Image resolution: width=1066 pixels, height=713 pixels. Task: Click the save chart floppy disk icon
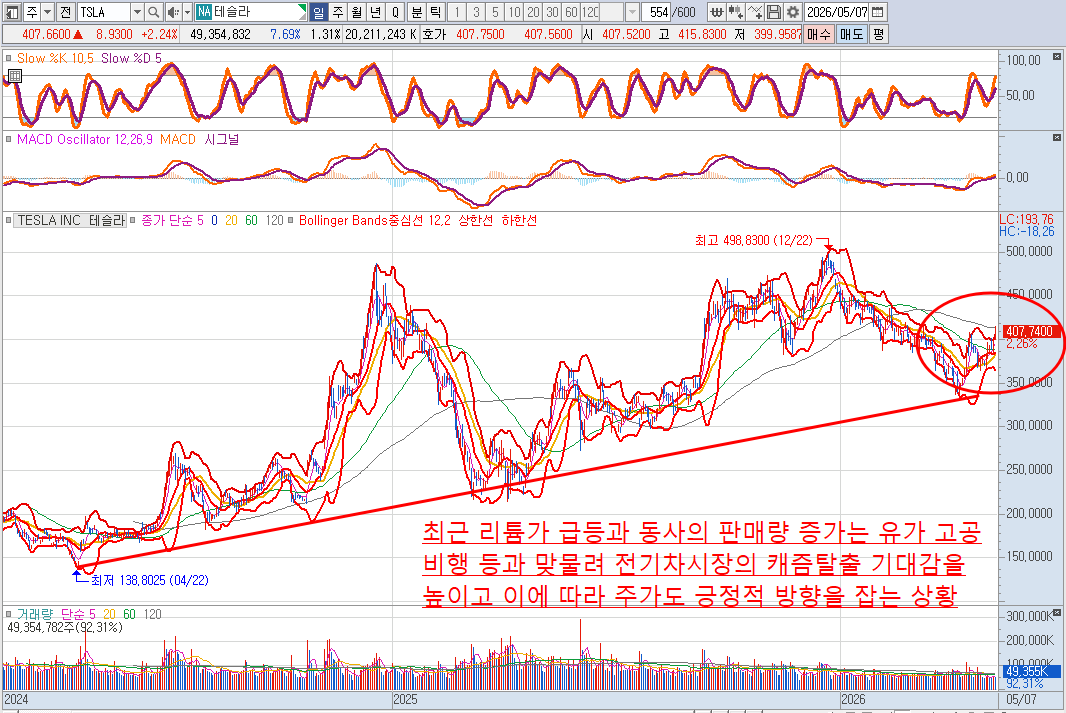[774, 12]
